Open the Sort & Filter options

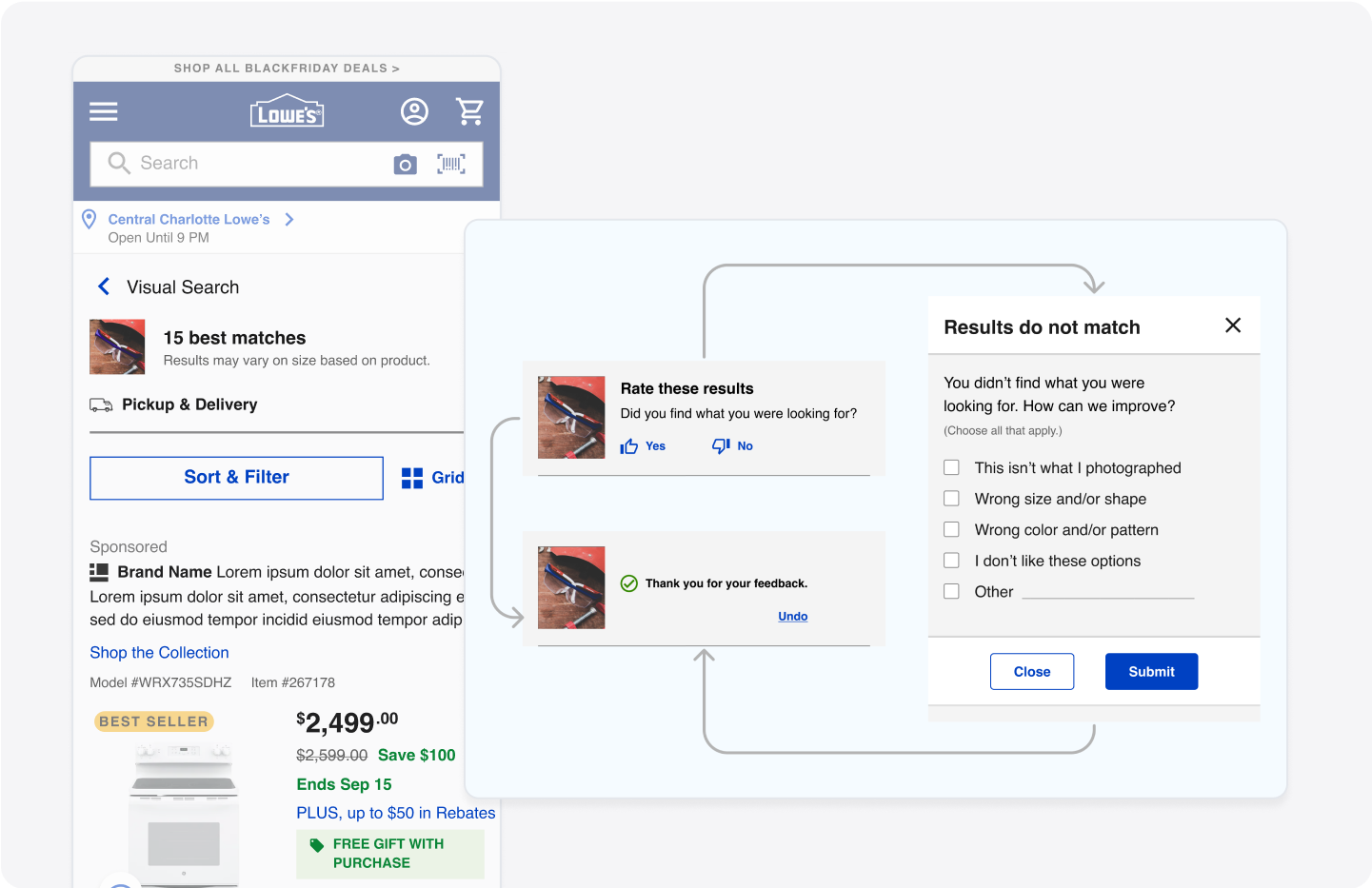click(236, 478)
